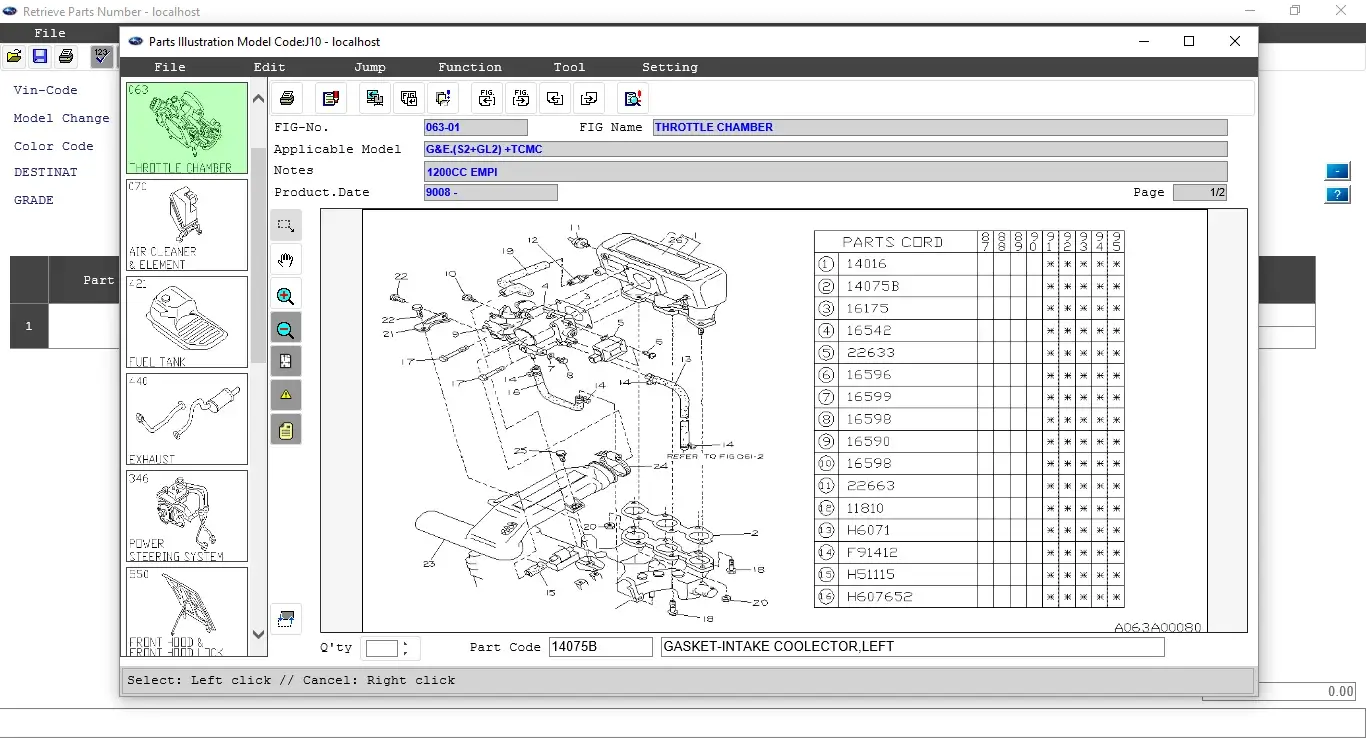Select the rectangle selection tool

(286, 224)
